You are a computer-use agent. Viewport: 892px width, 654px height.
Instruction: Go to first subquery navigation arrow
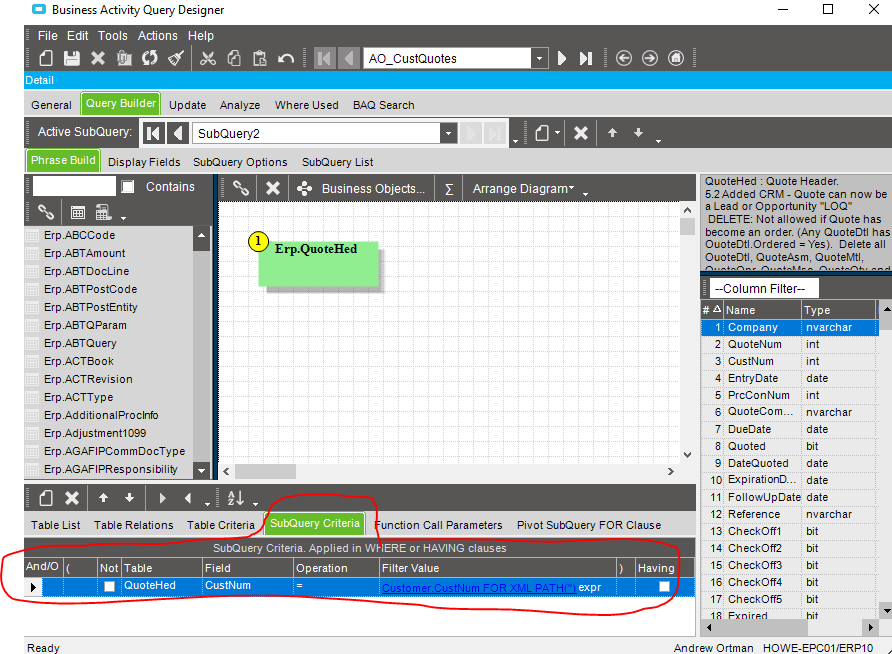tap(153, 133)
